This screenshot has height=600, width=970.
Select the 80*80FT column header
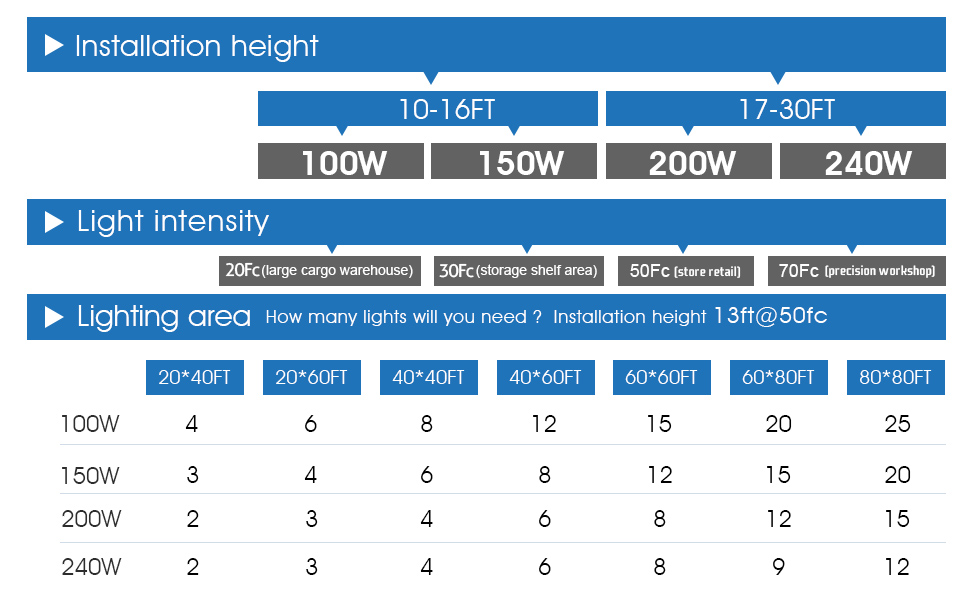(895, 377)
